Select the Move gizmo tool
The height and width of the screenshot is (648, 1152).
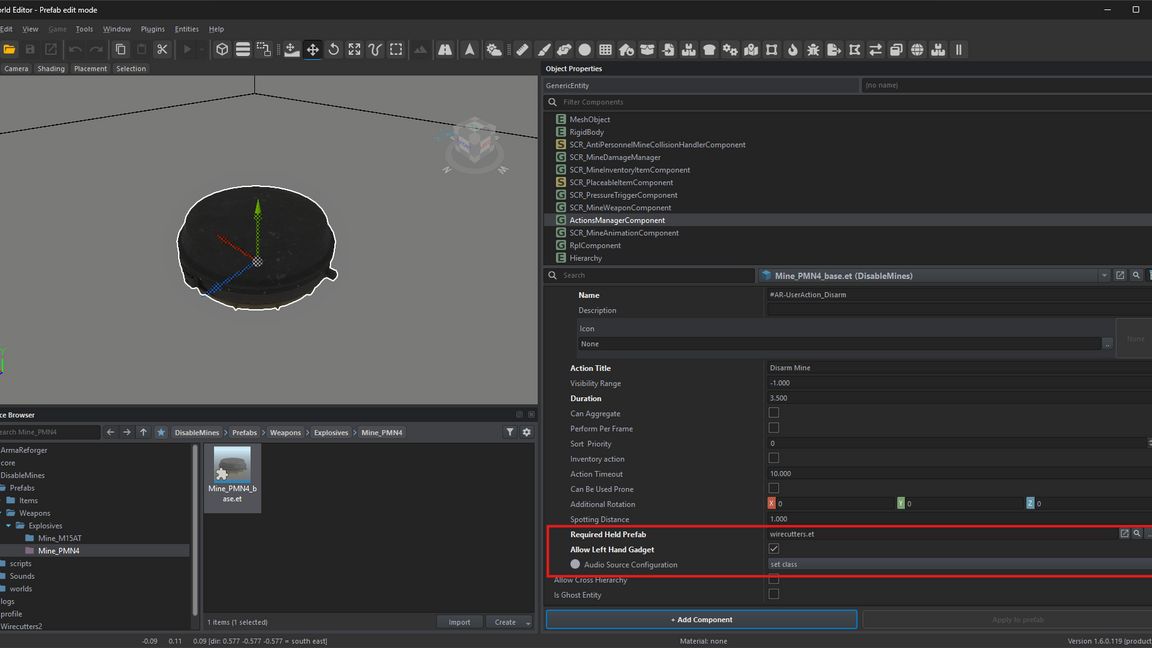[x=313, y=49]
